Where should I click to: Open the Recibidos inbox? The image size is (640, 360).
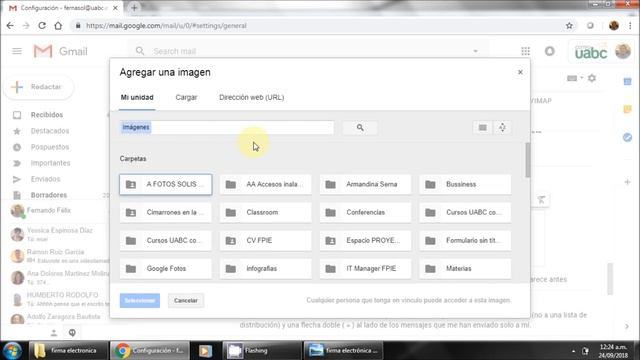tap(47, 115)
